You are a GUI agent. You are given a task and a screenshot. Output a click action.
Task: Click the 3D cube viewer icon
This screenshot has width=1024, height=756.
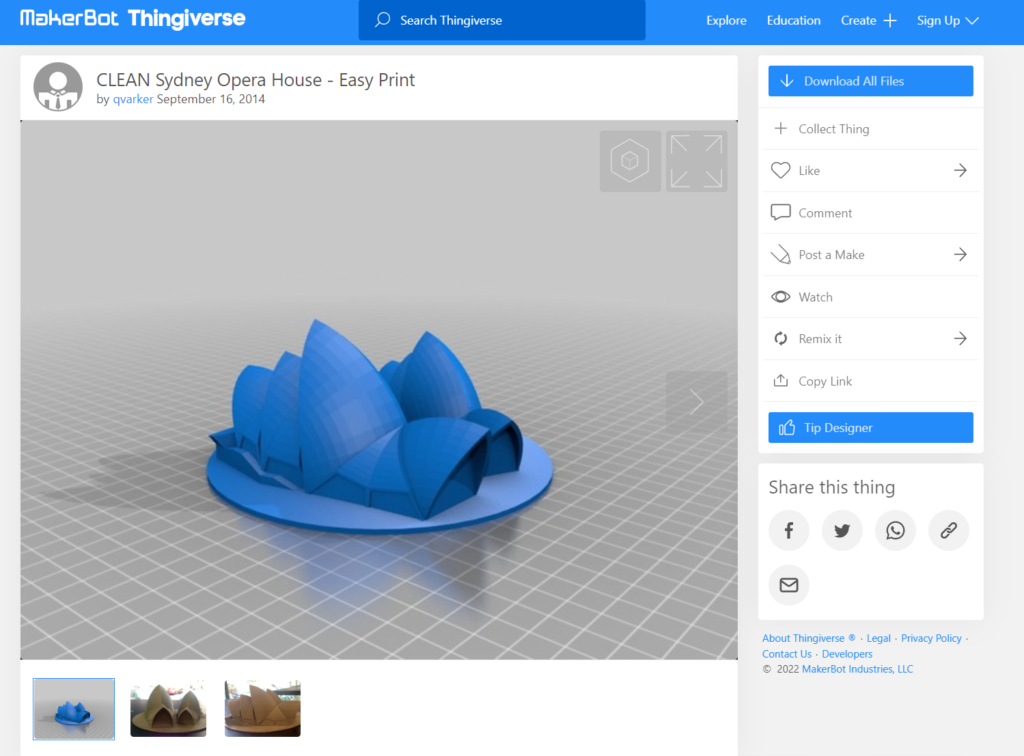click(x=630, y=161)
